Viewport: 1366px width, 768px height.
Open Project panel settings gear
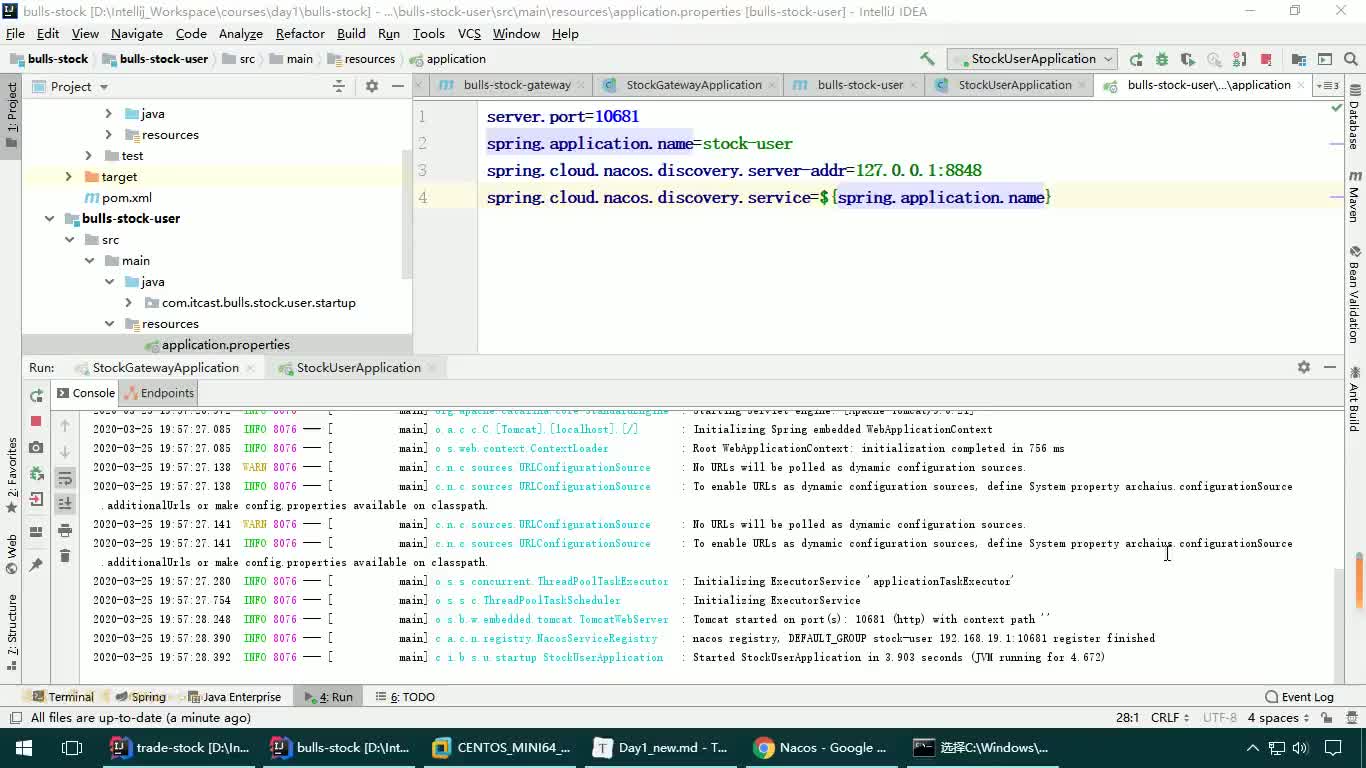pyautogui.click(x=371, y=86)
